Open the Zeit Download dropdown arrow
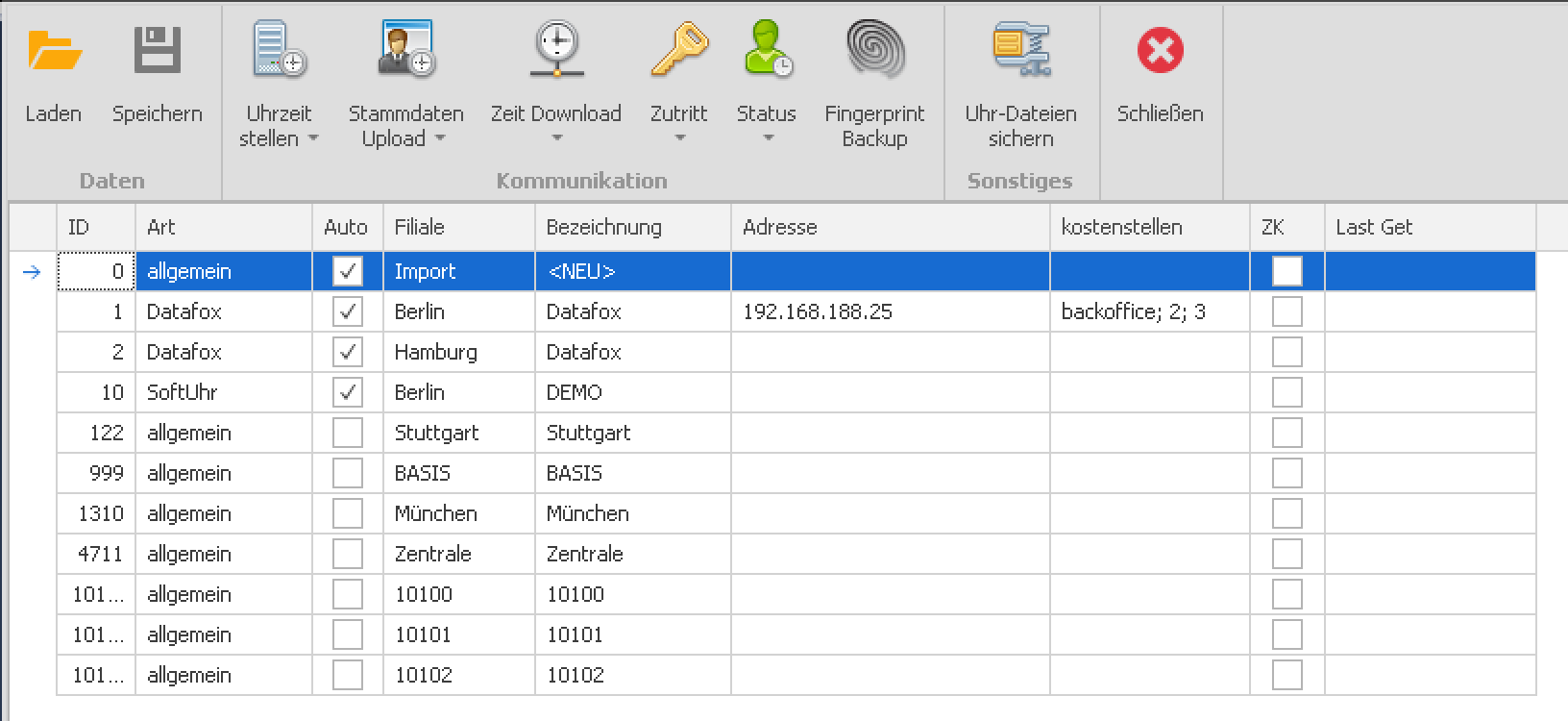This screenshot has width=1568, height=721. [x=556, y=138]
